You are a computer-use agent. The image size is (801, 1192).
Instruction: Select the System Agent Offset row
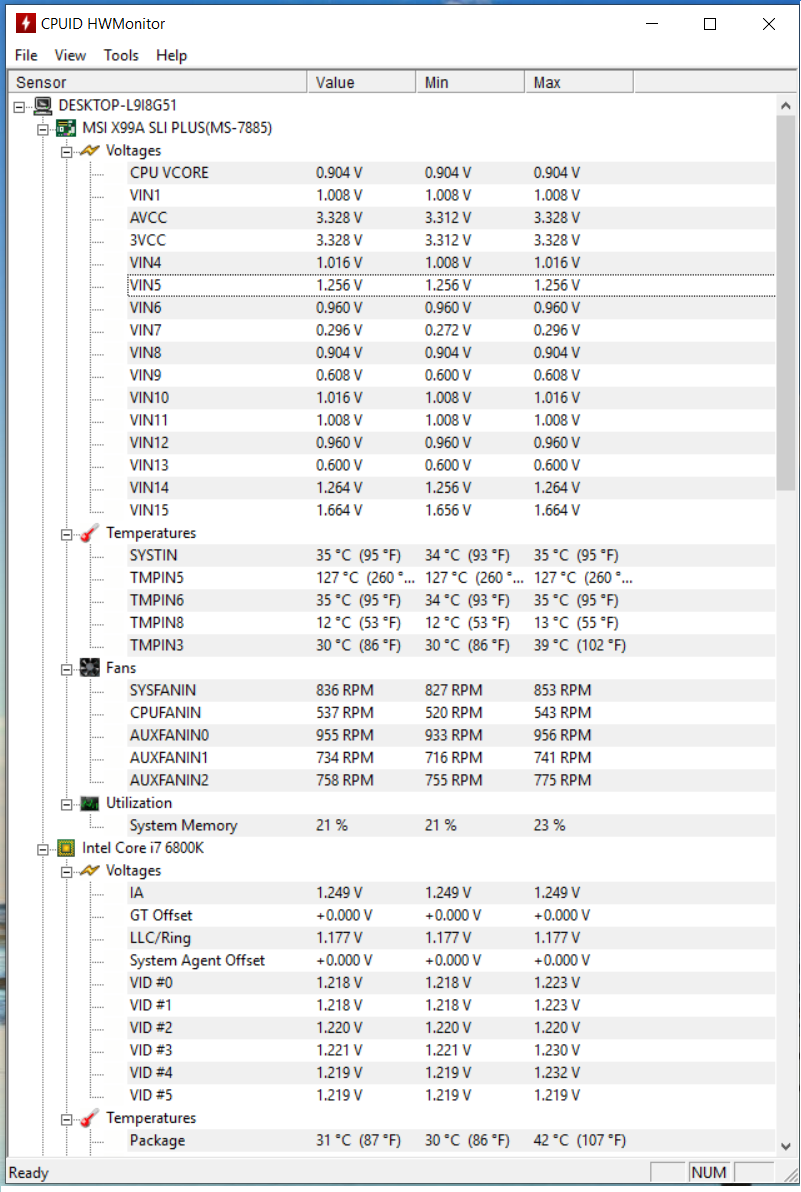click(x=451, y=960)
